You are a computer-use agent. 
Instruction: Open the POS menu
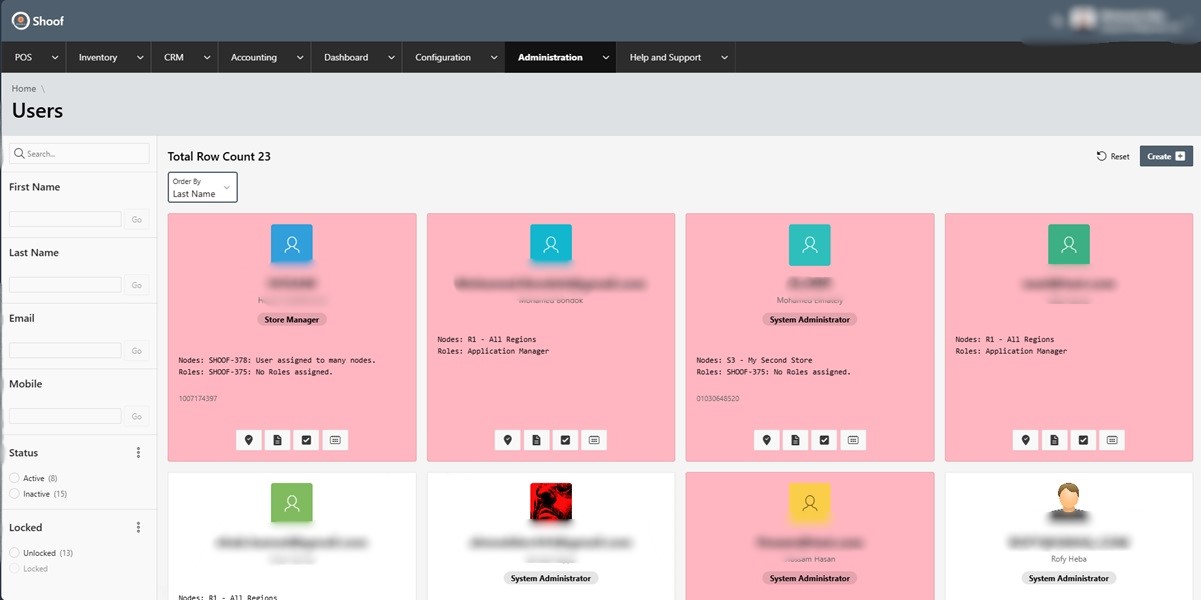point(24,58)
